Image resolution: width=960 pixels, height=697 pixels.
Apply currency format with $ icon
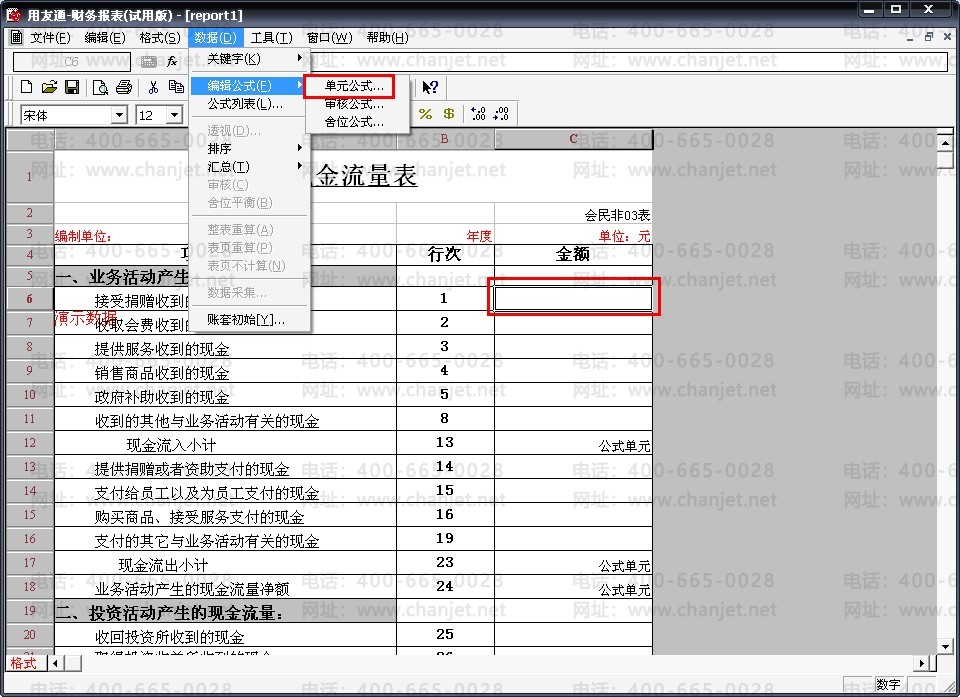[x=449, y=114]
